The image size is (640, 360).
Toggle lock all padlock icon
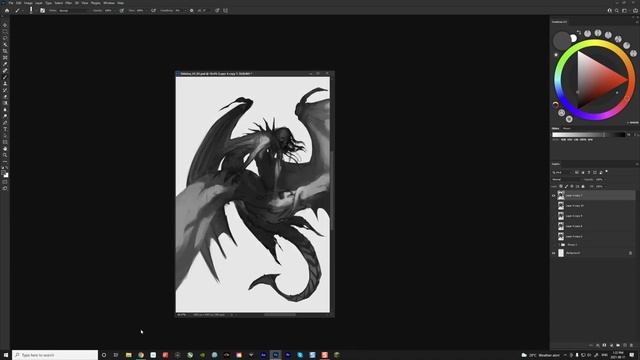(583, 187)
